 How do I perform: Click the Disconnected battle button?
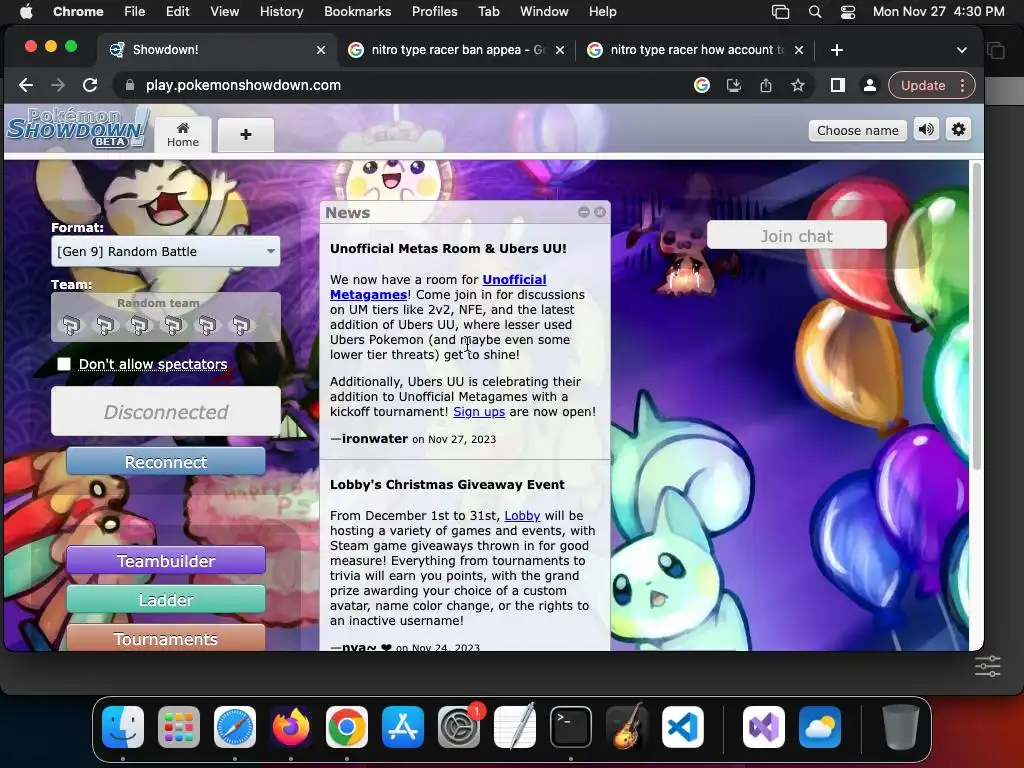166,411
